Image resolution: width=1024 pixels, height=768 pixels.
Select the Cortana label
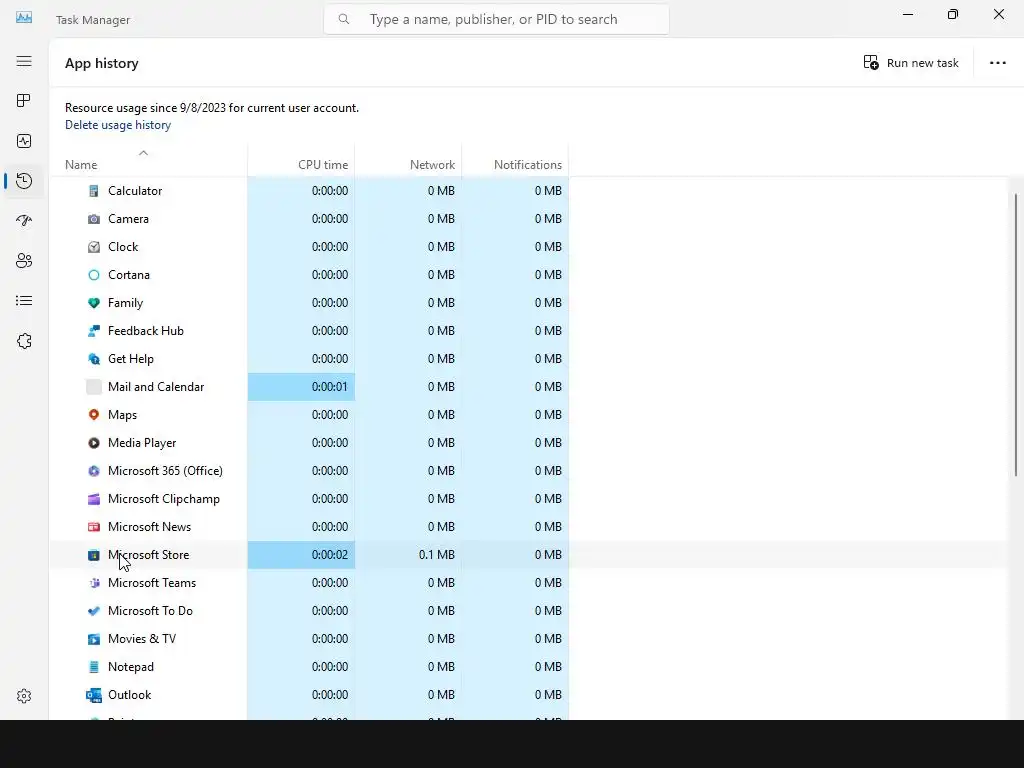[129, 275]
